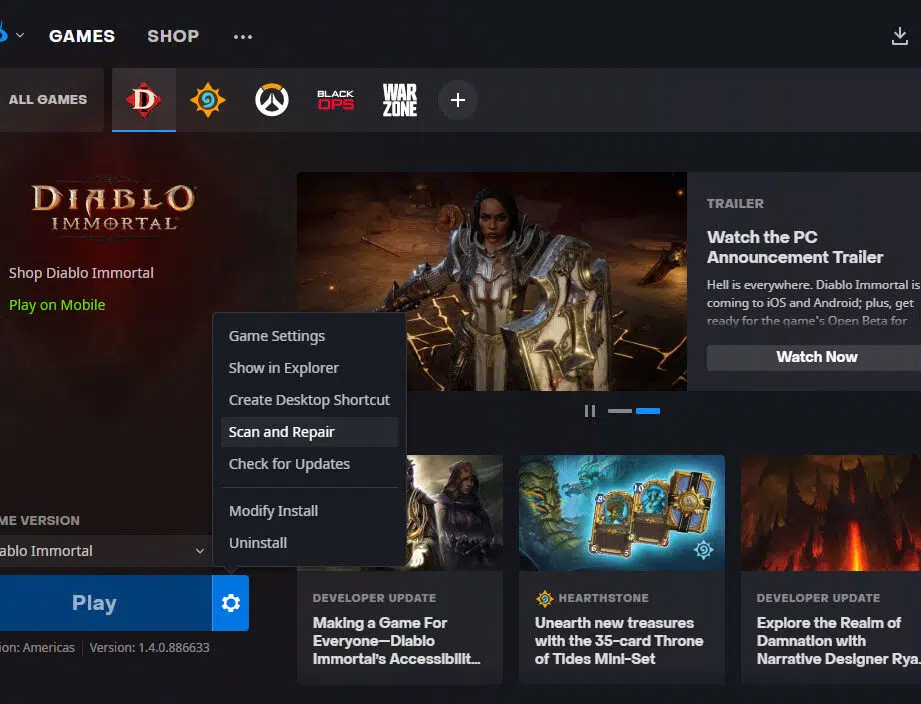The image size is (921, 704).
Task: Open the SHOP tab
Action: coord(173,36)
